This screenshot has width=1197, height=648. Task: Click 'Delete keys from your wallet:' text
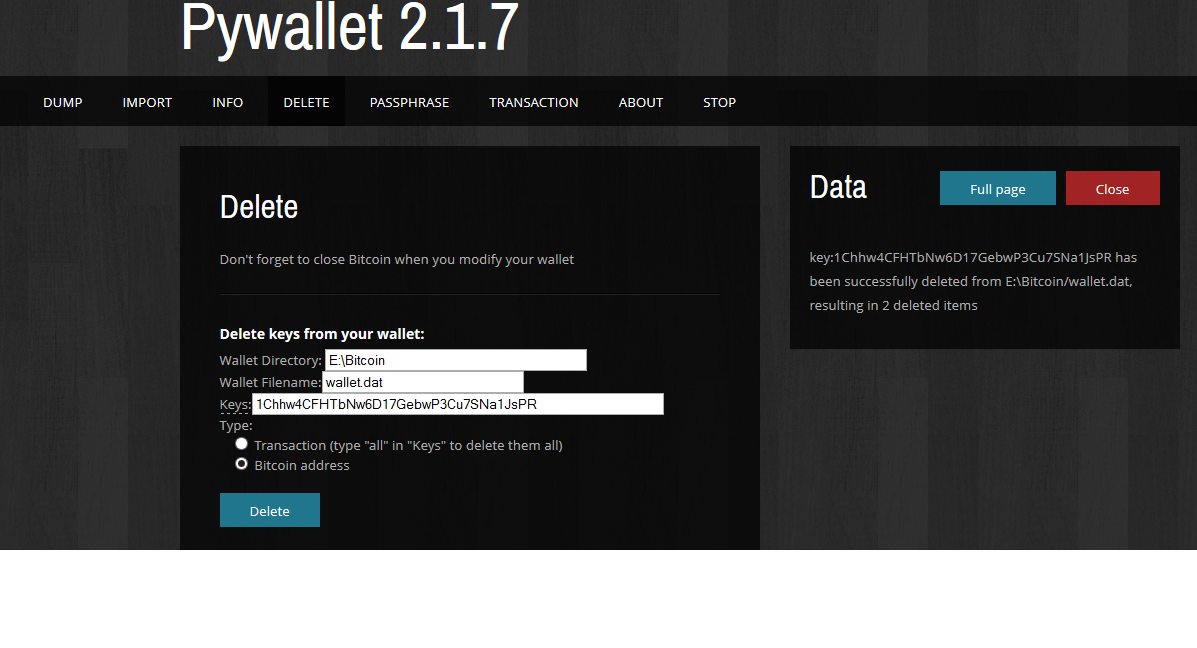tap(321, 334)
